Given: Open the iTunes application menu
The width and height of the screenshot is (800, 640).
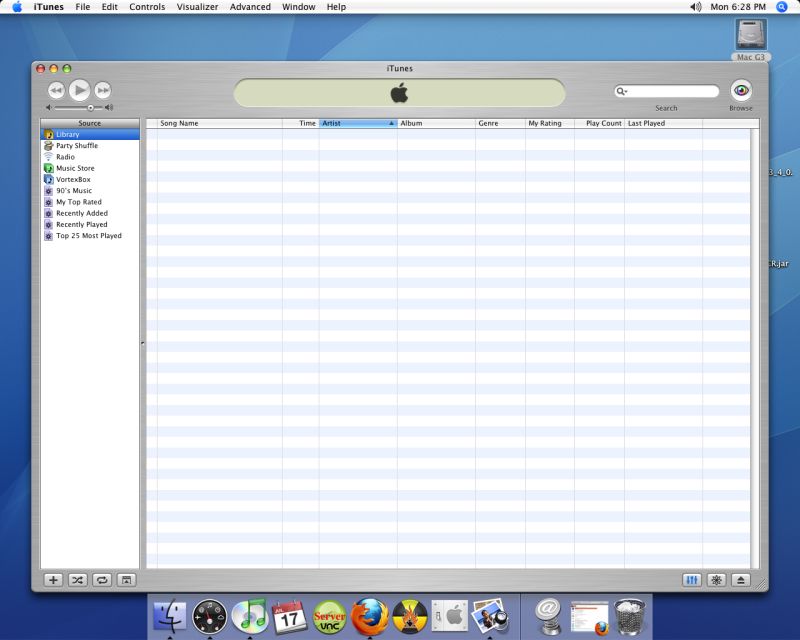Looking at the screenshot, I should pos(48,7).
